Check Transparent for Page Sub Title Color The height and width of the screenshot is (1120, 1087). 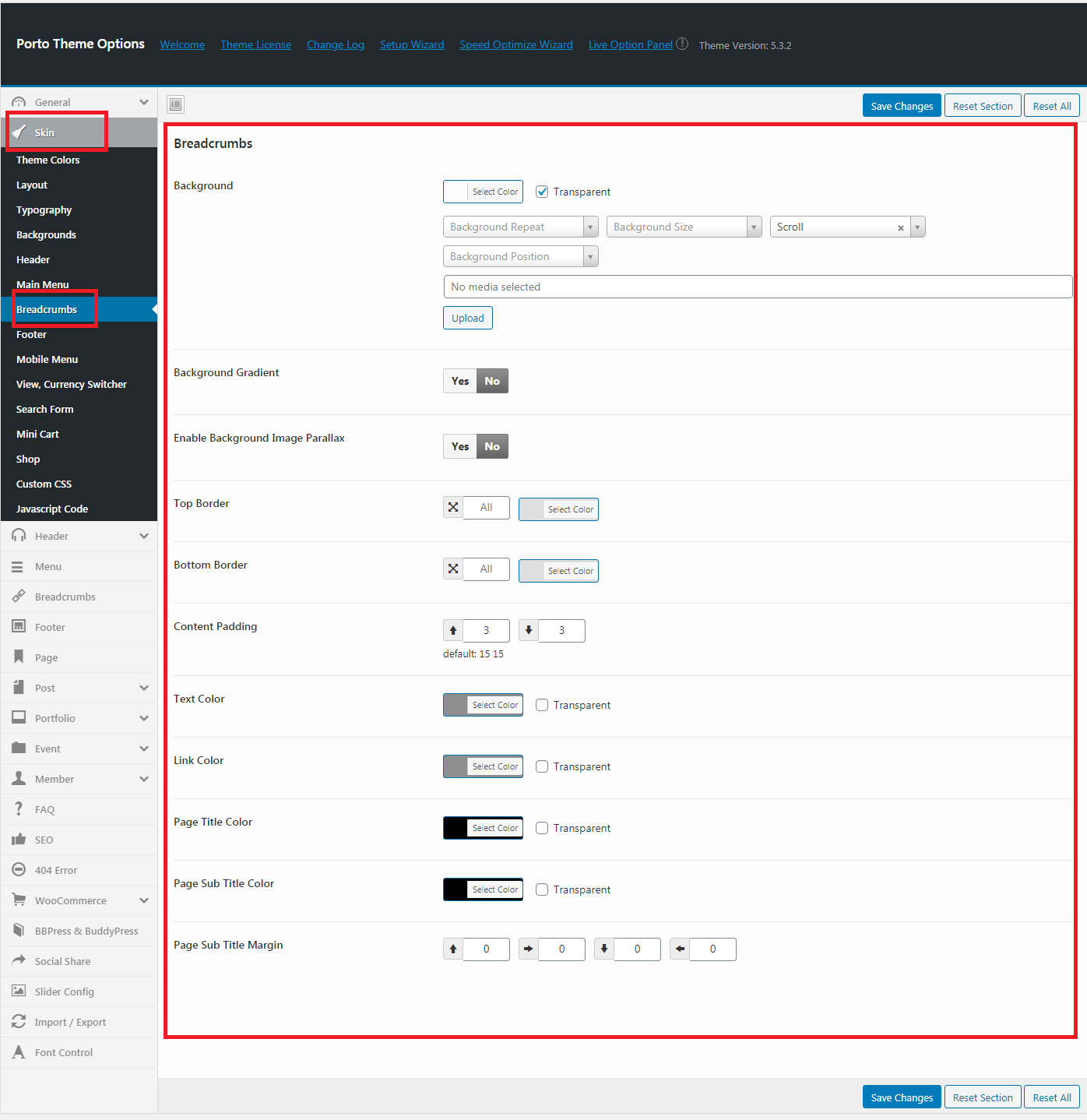pos(542,889)
